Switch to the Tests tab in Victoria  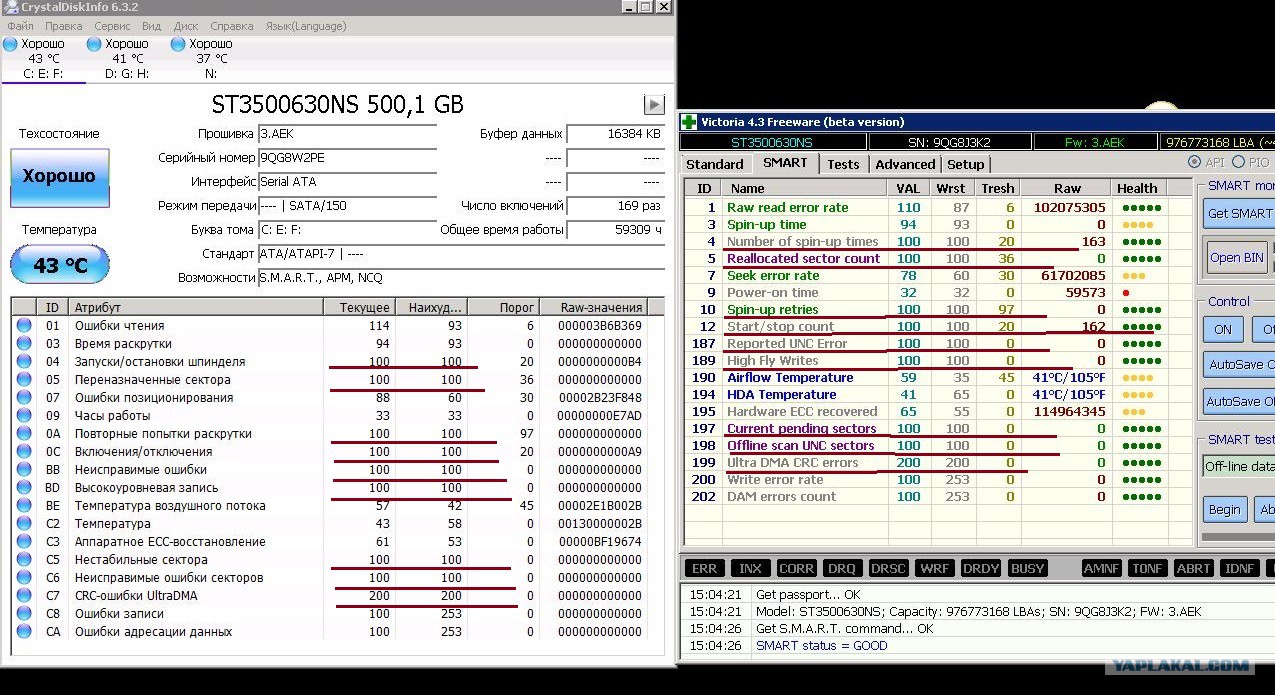[x=843, y=164]
